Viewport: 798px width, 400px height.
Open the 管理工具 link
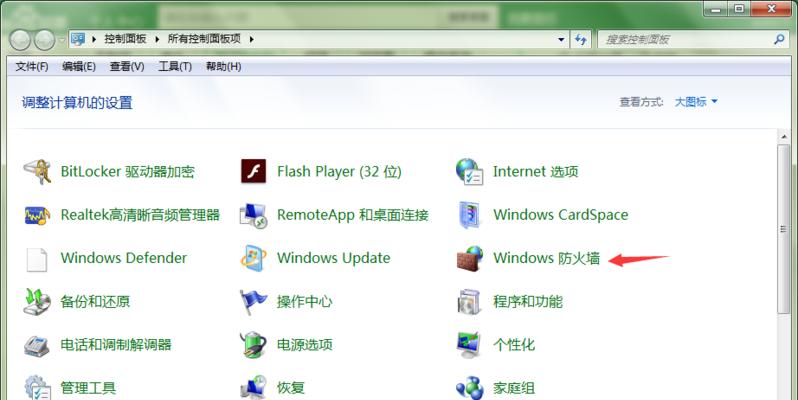tap(88, 388)
